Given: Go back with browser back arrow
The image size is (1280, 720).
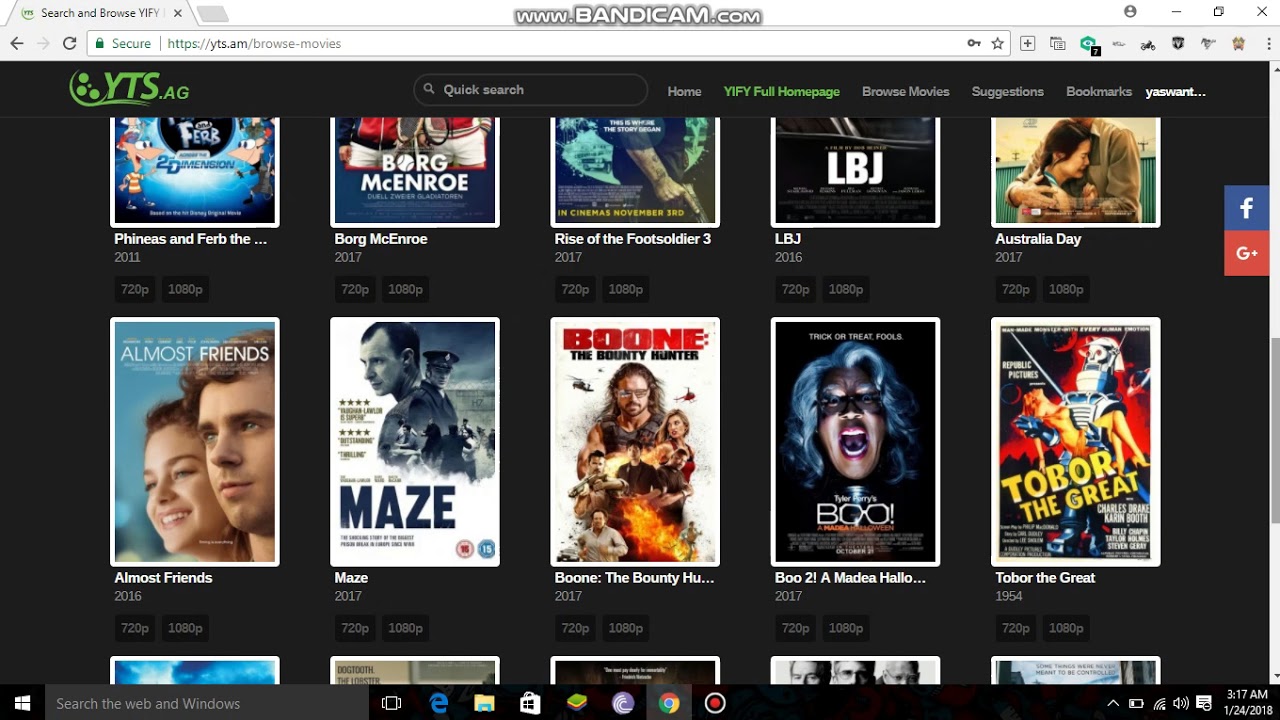Looking at the screenshot, I should [x=16, y=43].
